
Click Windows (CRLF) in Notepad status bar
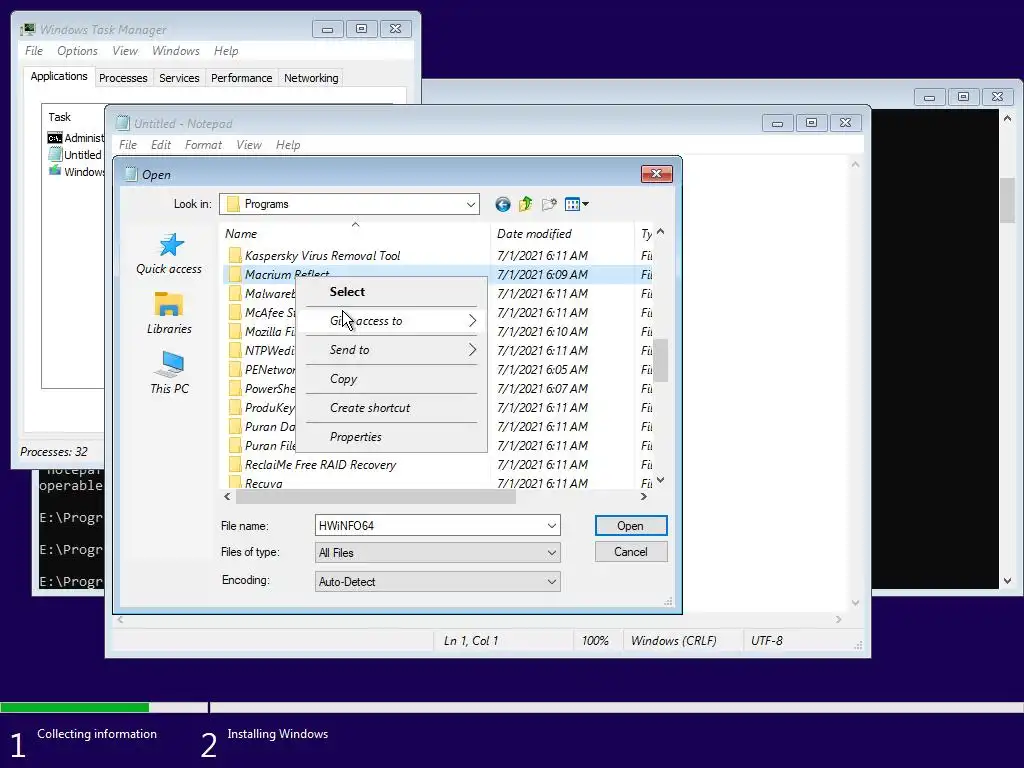[673, 641]
